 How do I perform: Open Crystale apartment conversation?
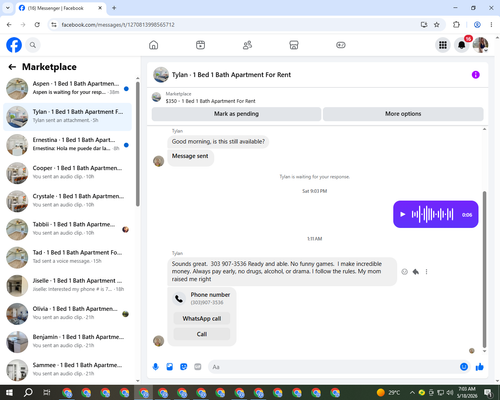click(67, 201)
